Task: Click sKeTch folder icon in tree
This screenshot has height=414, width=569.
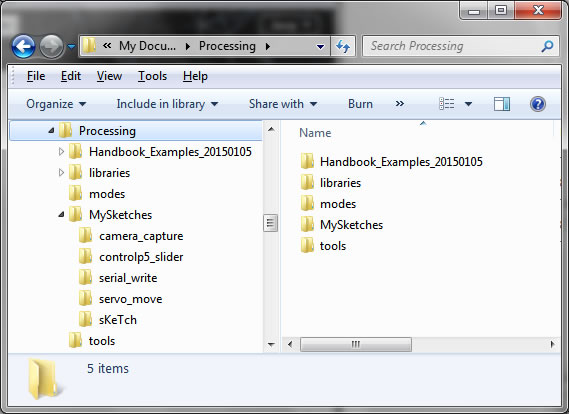Action: (86, 319)
